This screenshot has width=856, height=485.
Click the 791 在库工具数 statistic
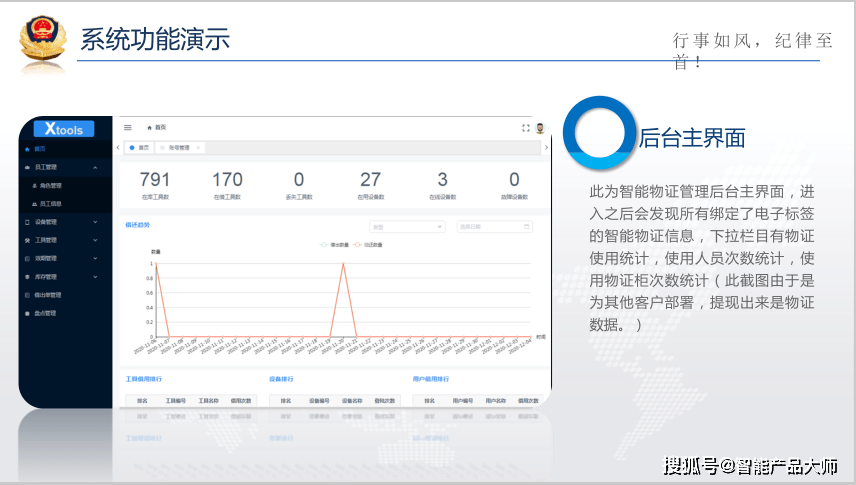tap(155, 185)
